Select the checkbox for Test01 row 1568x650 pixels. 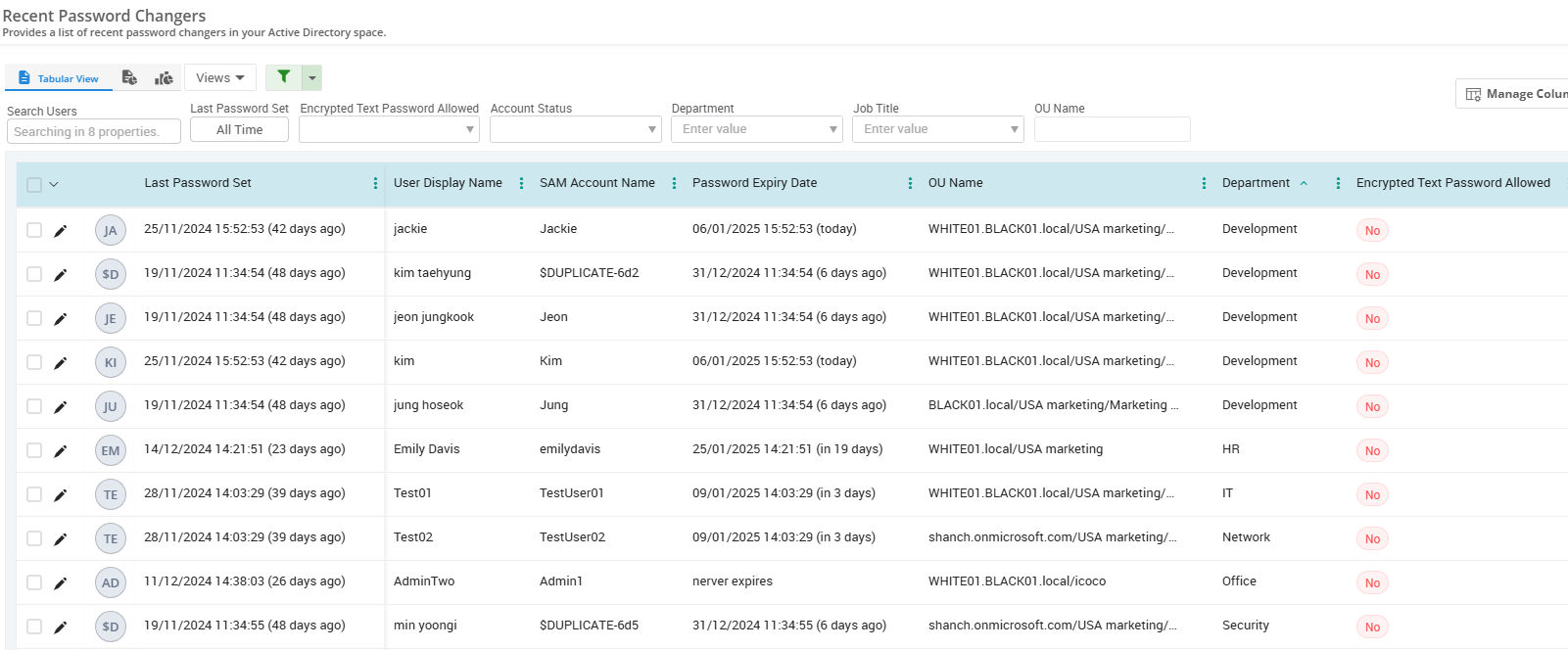[34, 494]
